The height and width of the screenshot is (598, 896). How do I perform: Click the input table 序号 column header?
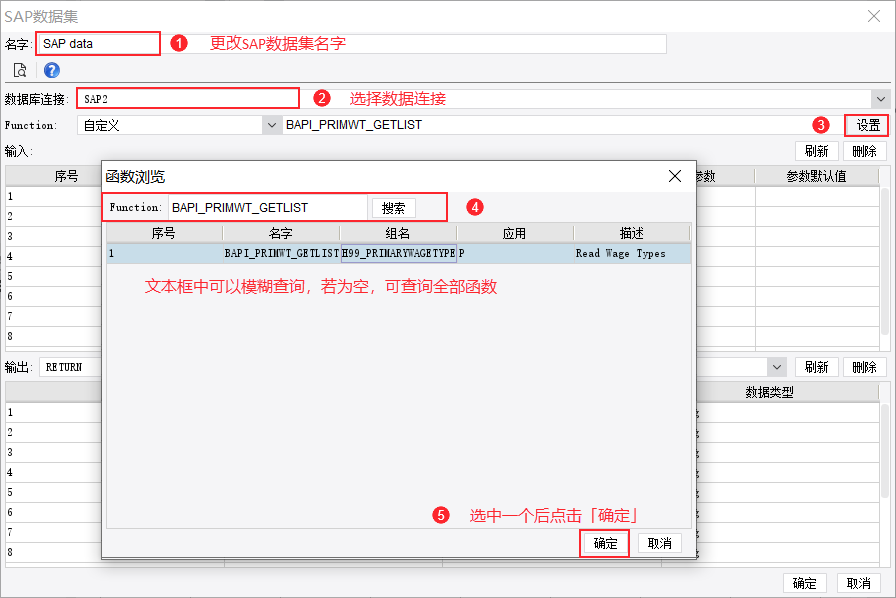tap(54, 176)
